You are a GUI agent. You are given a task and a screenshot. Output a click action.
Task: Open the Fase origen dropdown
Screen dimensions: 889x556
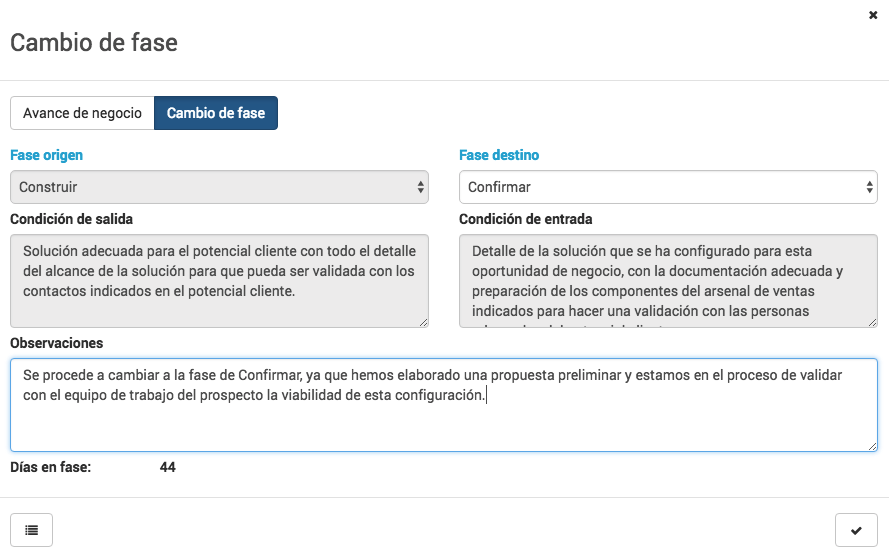click(219, 187)
